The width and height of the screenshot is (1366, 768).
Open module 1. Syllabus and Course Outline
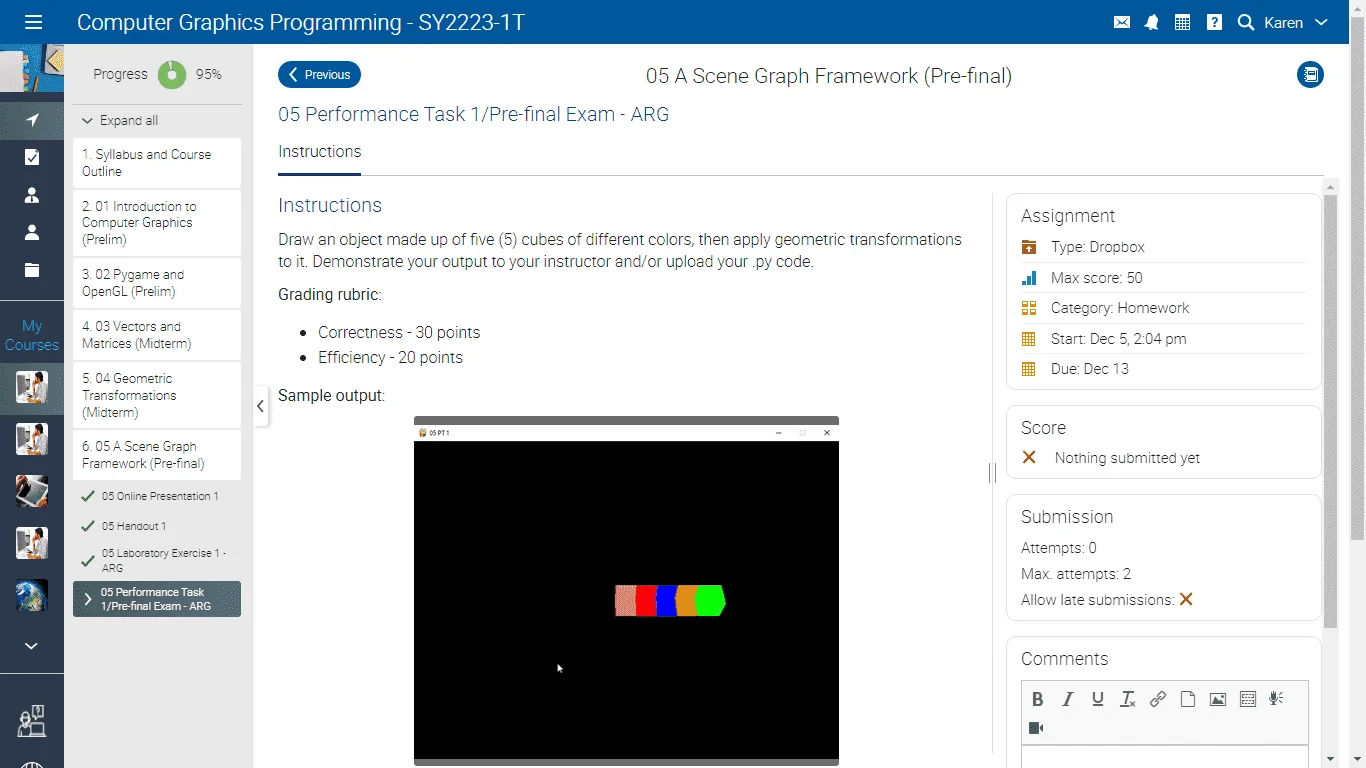coord(157,163)
